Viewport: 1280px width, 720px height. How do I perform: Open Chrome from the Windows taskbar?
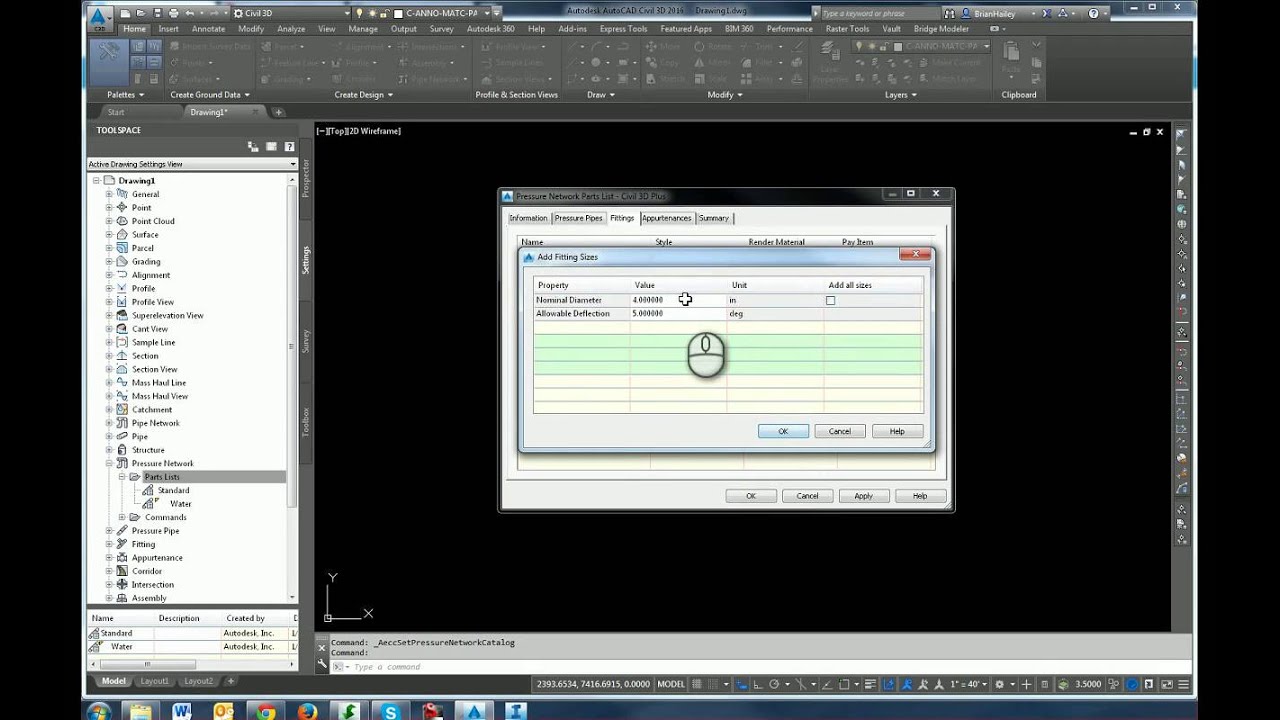click(x=266, y=711)
